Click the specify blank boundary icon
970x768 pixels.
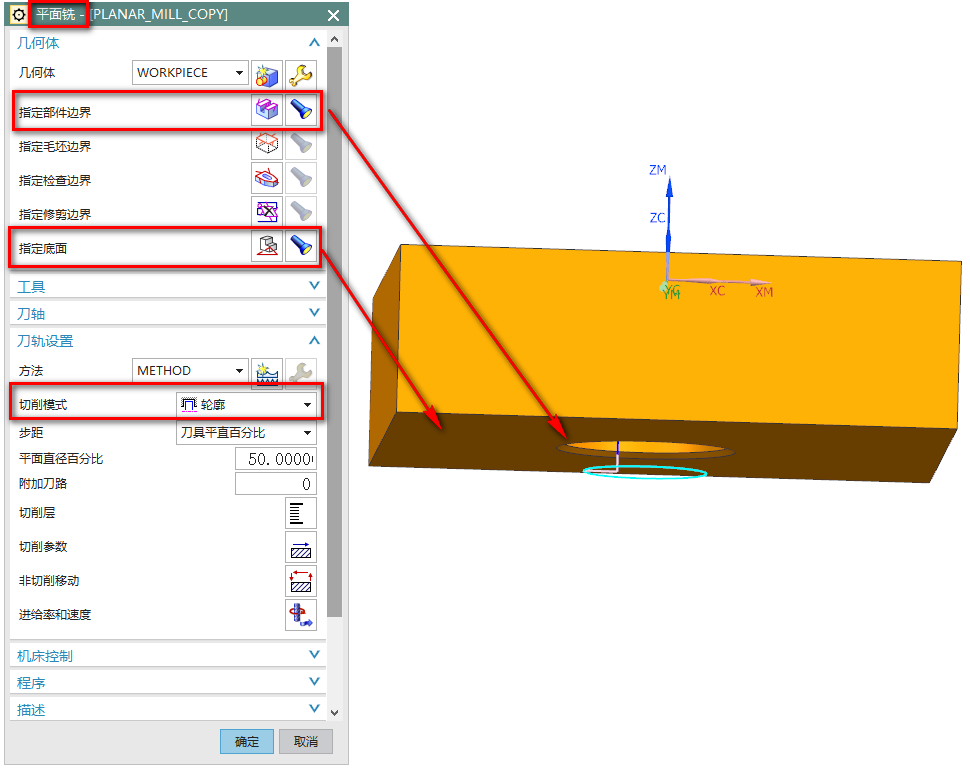point(267,146)
